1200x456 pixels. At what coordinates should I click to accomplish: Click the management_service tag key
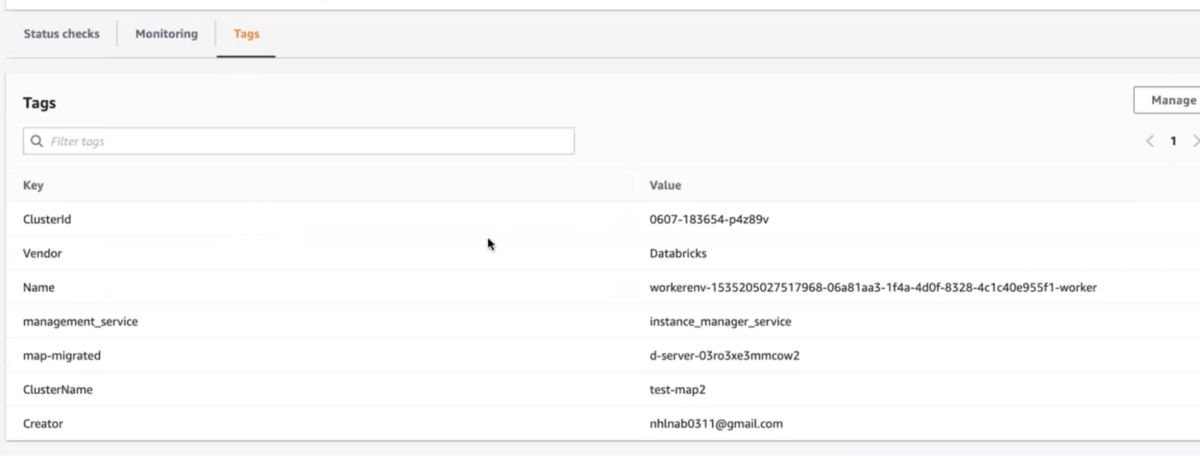80,322
